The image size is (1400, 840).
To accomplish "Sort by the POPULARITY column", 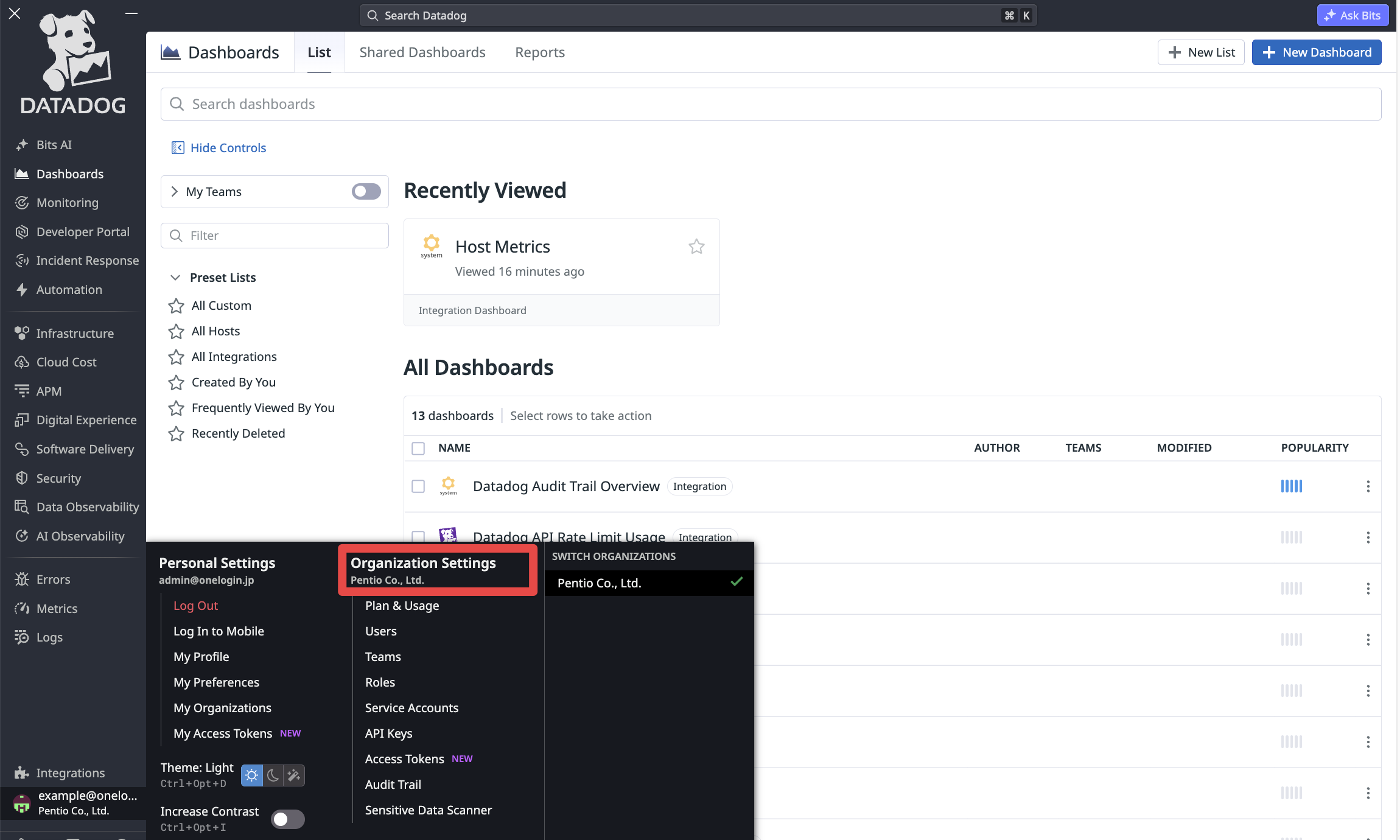I will point(1315,448).
